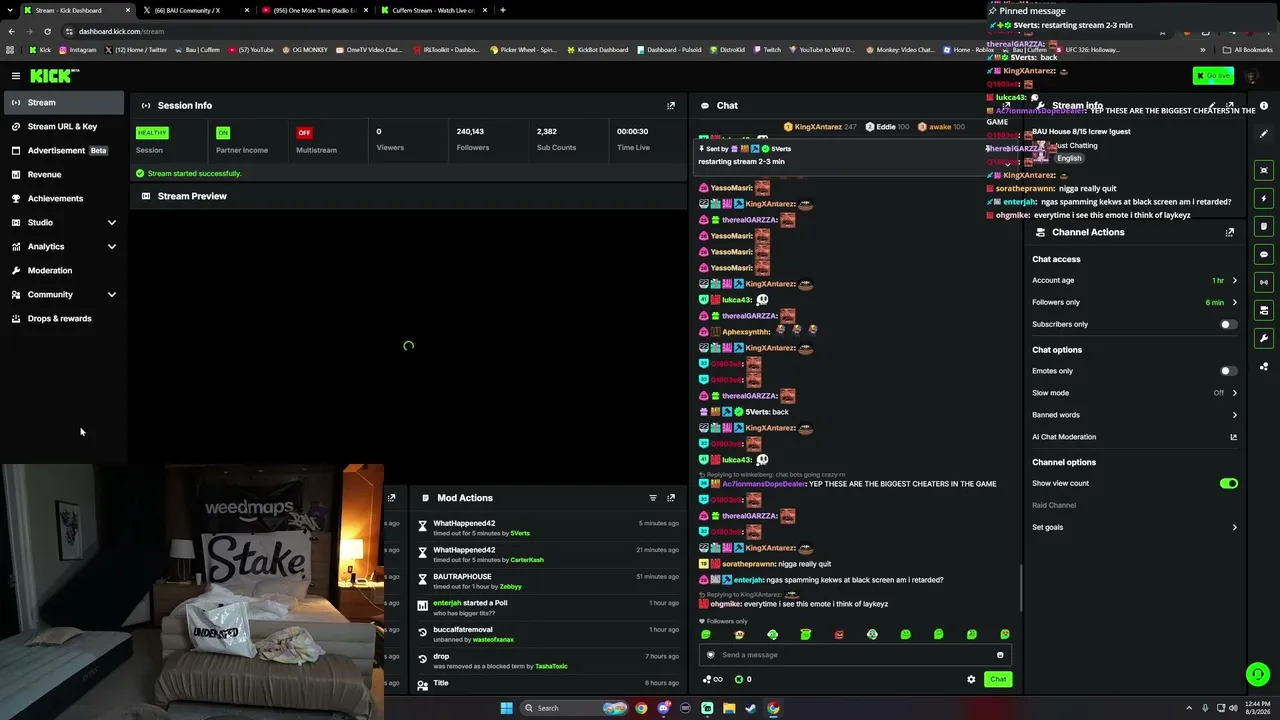The image size is (1280, 720).
Task: Open the Moderation page
Action: pos(64,270)
